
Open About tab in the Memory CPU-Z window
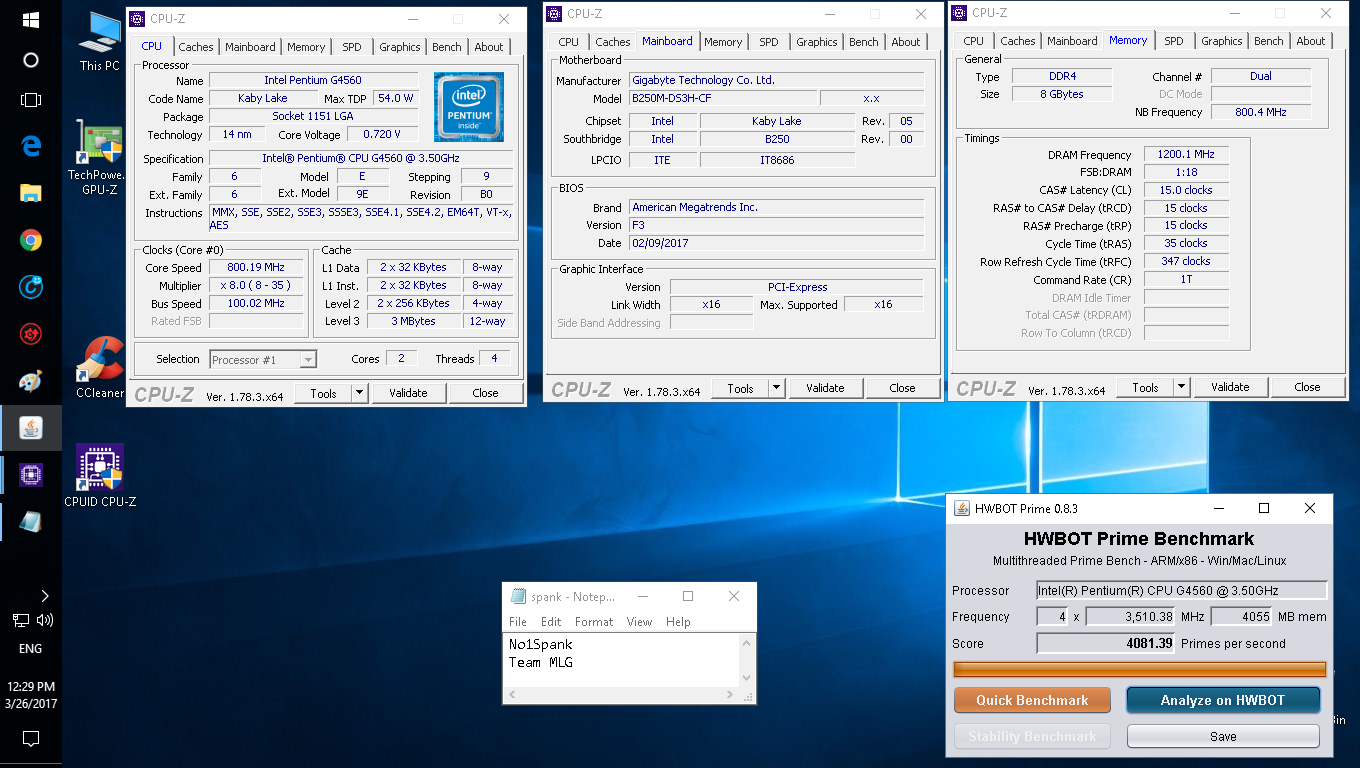coord(1311,41)
